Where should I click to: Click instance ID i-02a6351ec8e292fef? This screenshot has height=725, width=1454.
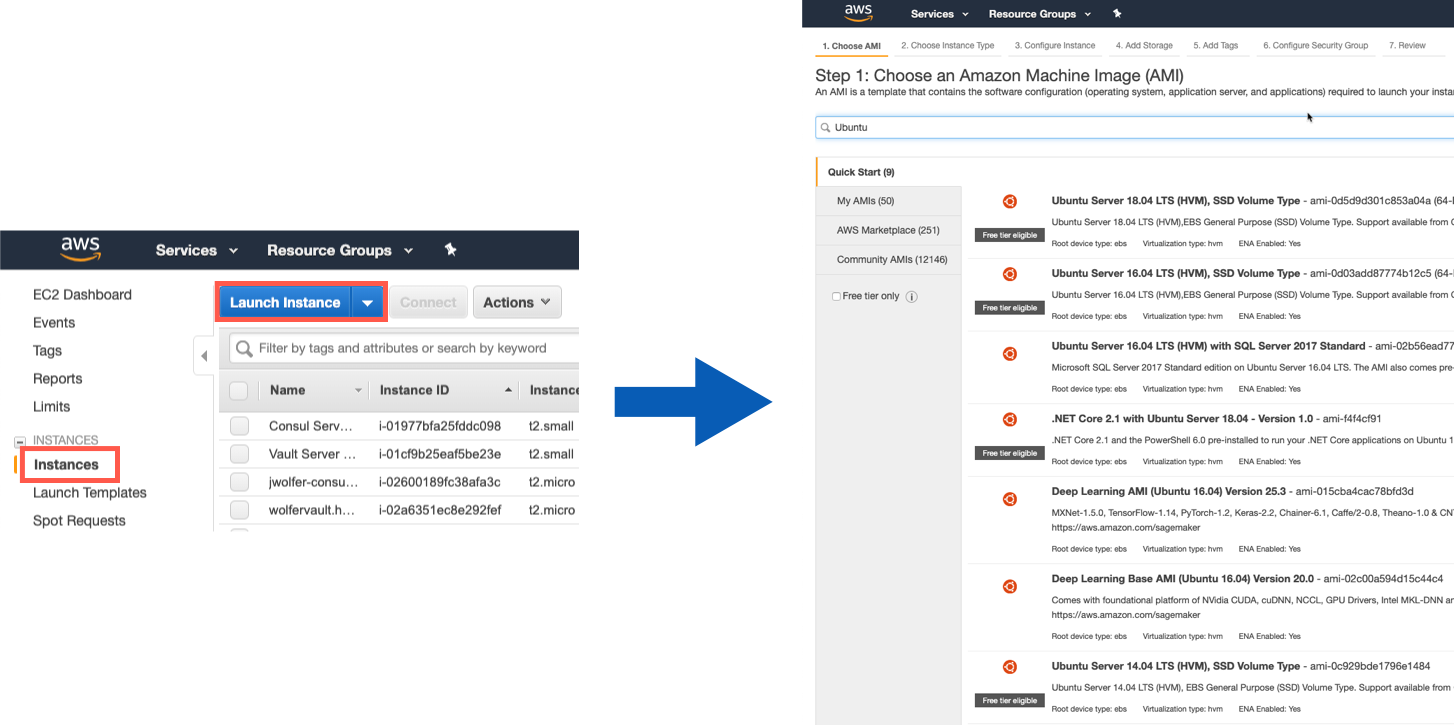440,510
